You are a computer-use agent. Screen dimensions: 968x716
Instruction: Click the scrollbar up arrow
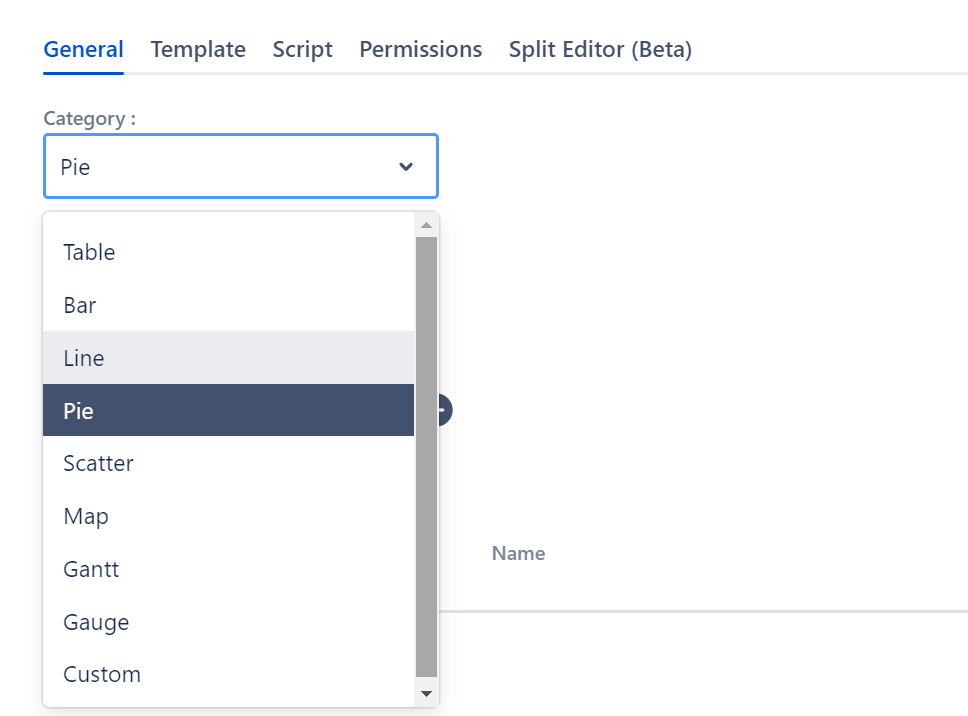[426, 225]
